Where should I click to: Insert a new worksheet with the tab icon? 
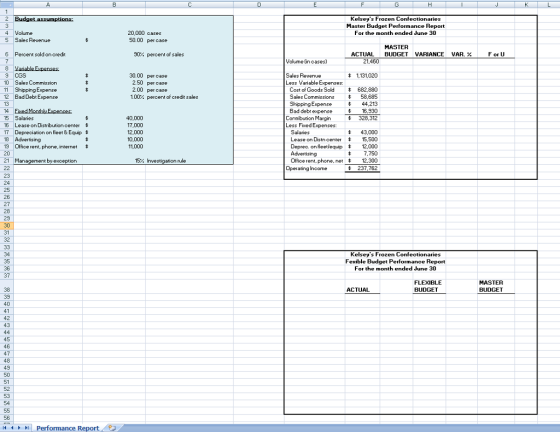click(112, 427)
